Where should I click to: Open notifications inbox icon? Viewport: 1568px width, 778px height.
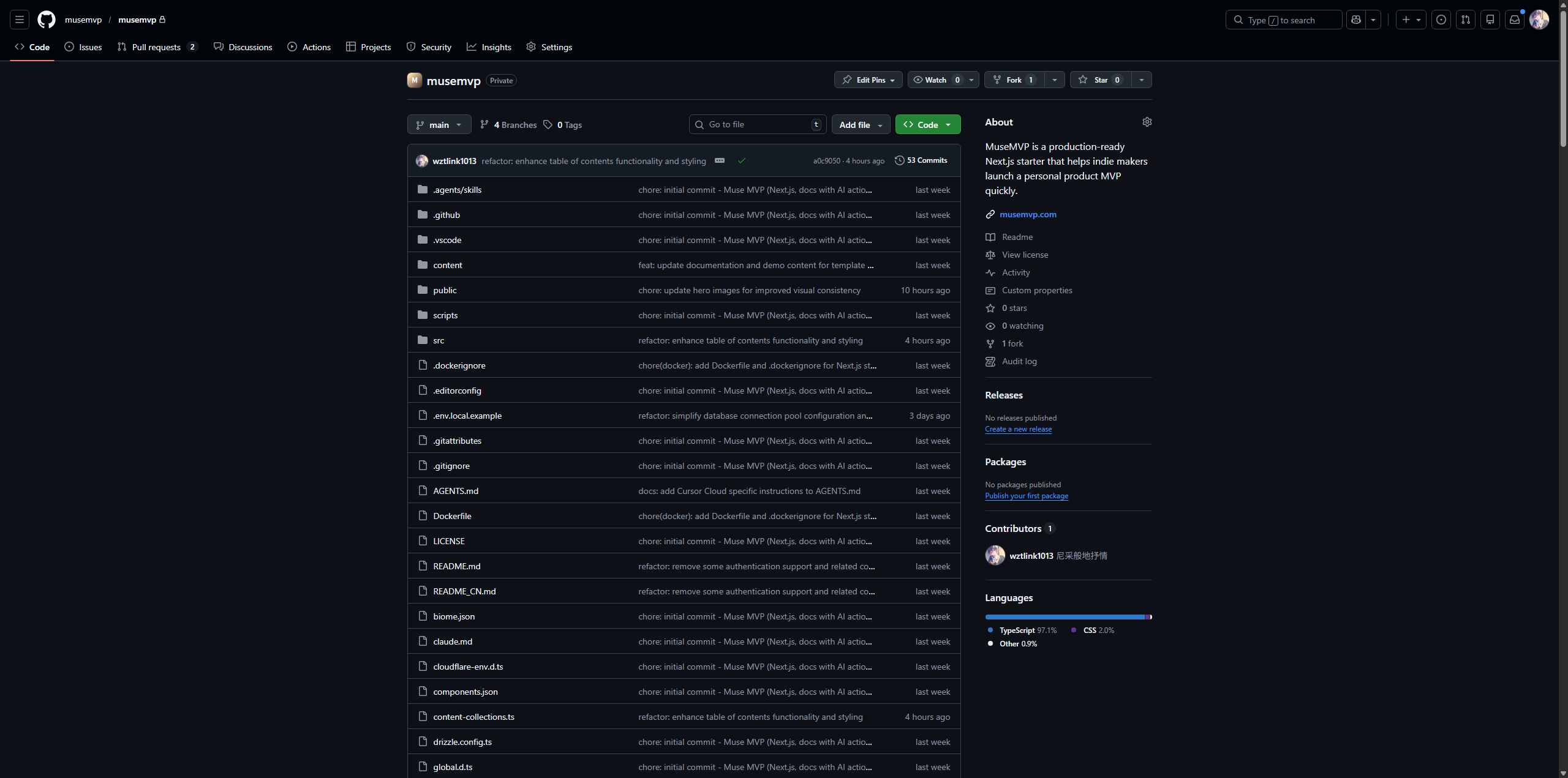click(x=1515, y=20)
